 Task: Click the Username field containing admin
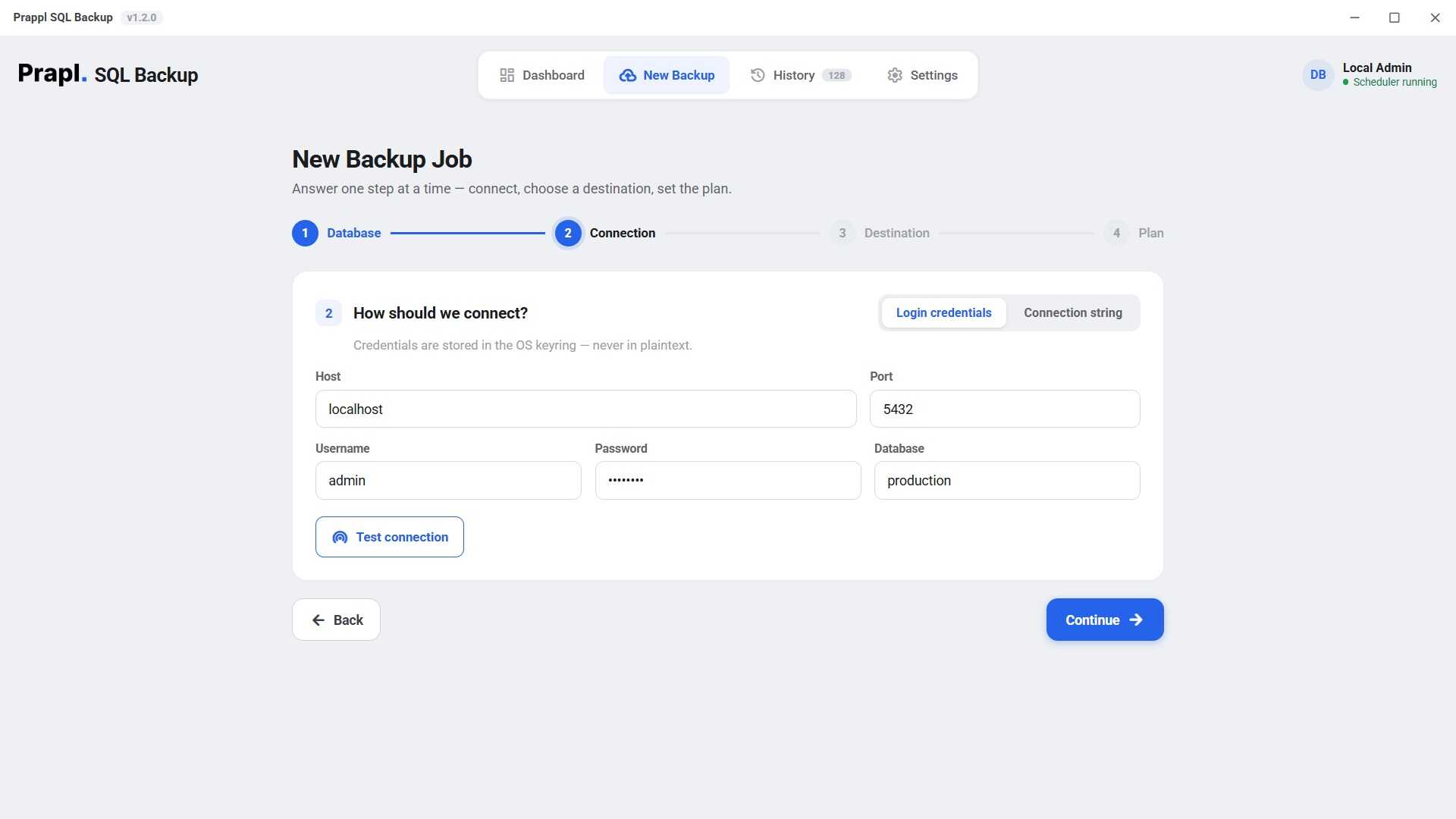(x=448, y=480)
